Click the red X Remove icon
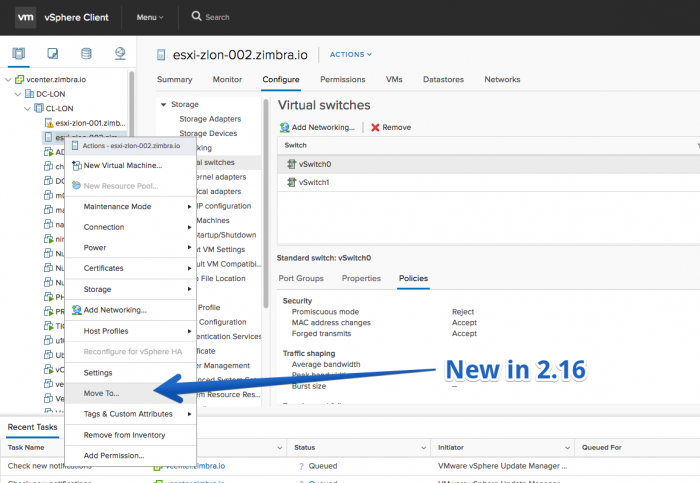Image resolution: width=700 pixels, height=483 pixels. click(x=375, y=128)
